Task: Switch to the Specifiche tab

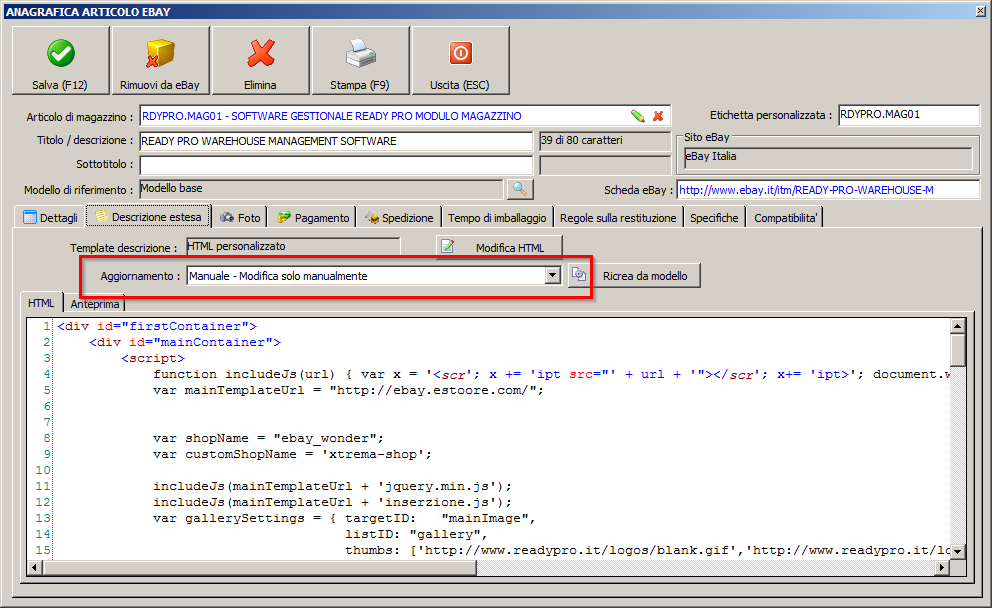Action: (714, 217)
